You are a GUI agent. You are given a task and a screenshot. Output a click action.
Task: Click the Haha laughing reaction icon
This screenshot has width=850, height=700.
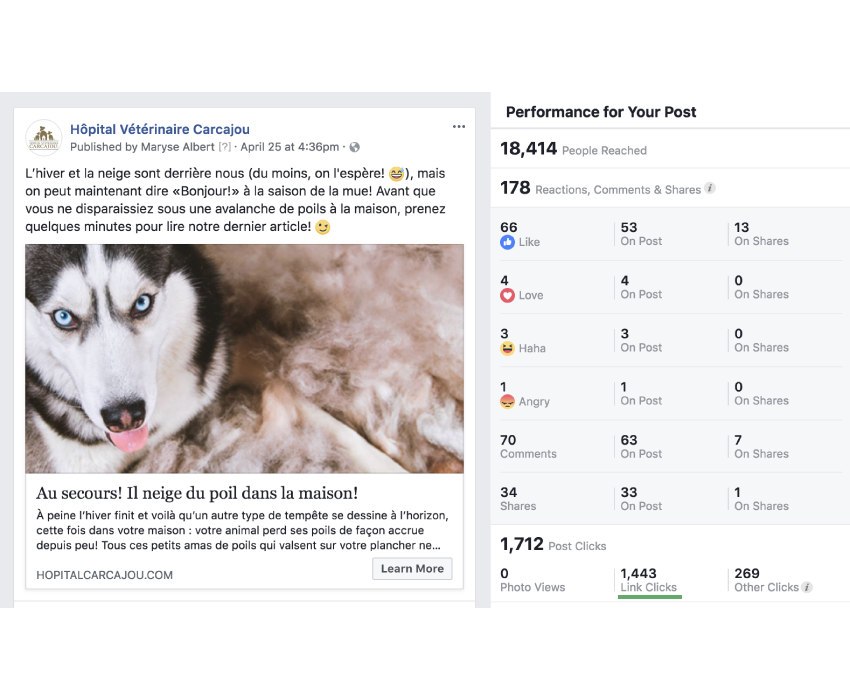coord(507,348)
